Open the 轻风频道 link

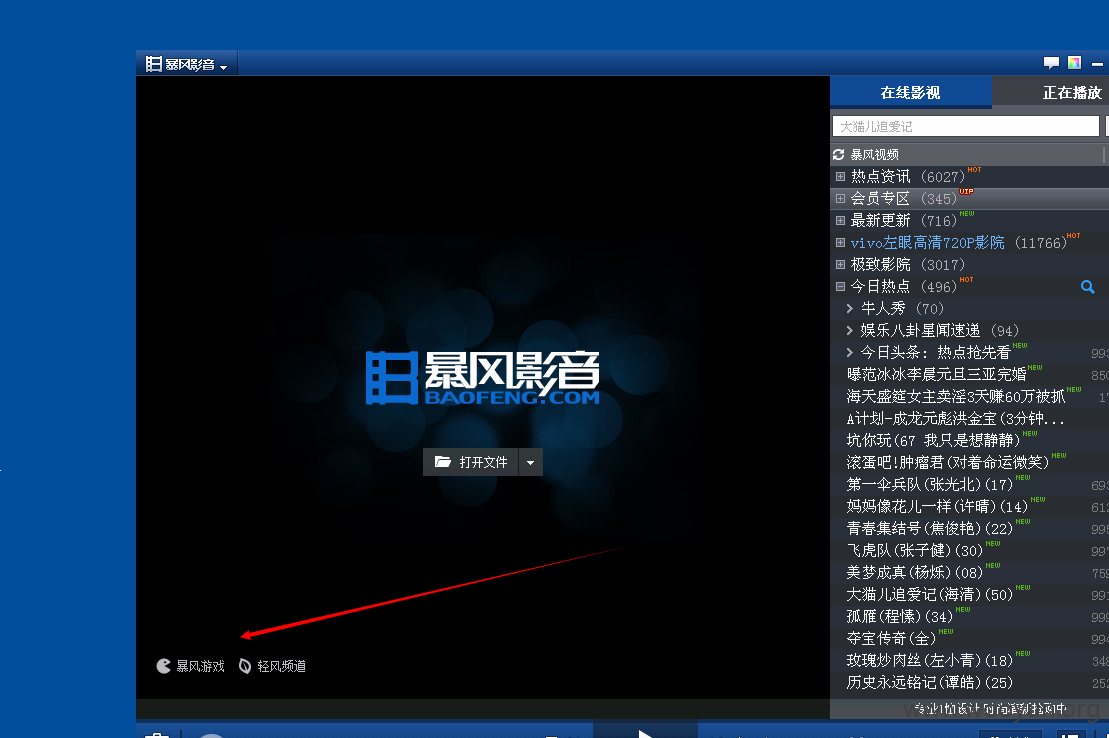[x=281, y=666]
